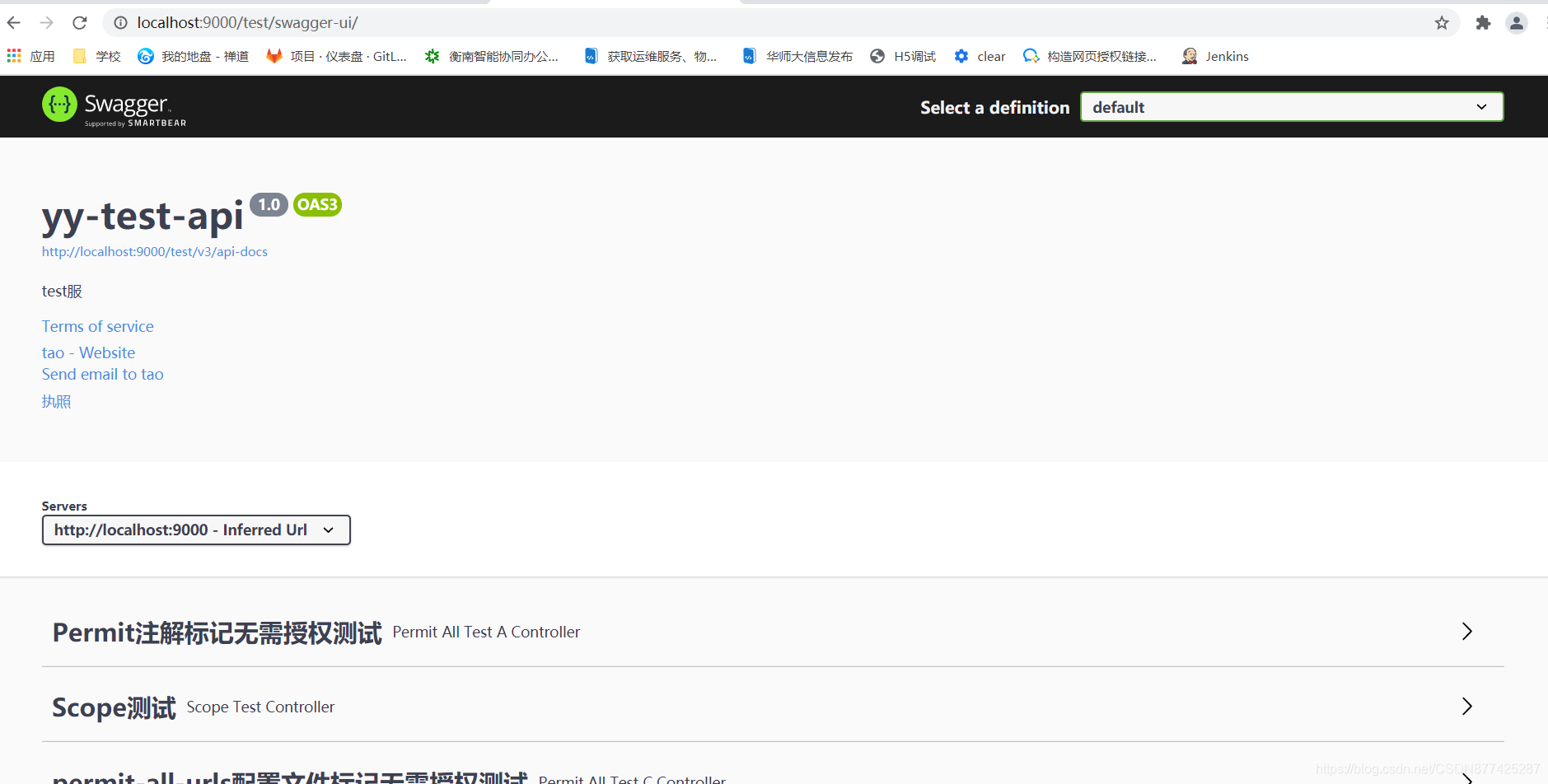Bookmark this page using the star icon
The image size is (1548, 784).
click(1443, 22)
